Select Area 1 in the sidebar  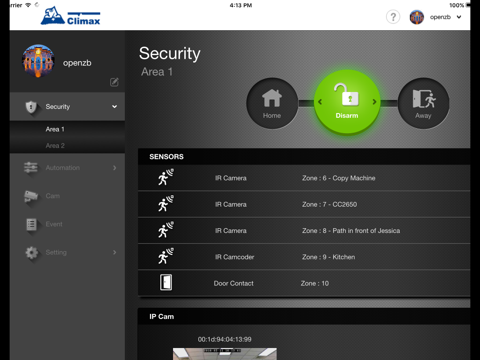55,129
